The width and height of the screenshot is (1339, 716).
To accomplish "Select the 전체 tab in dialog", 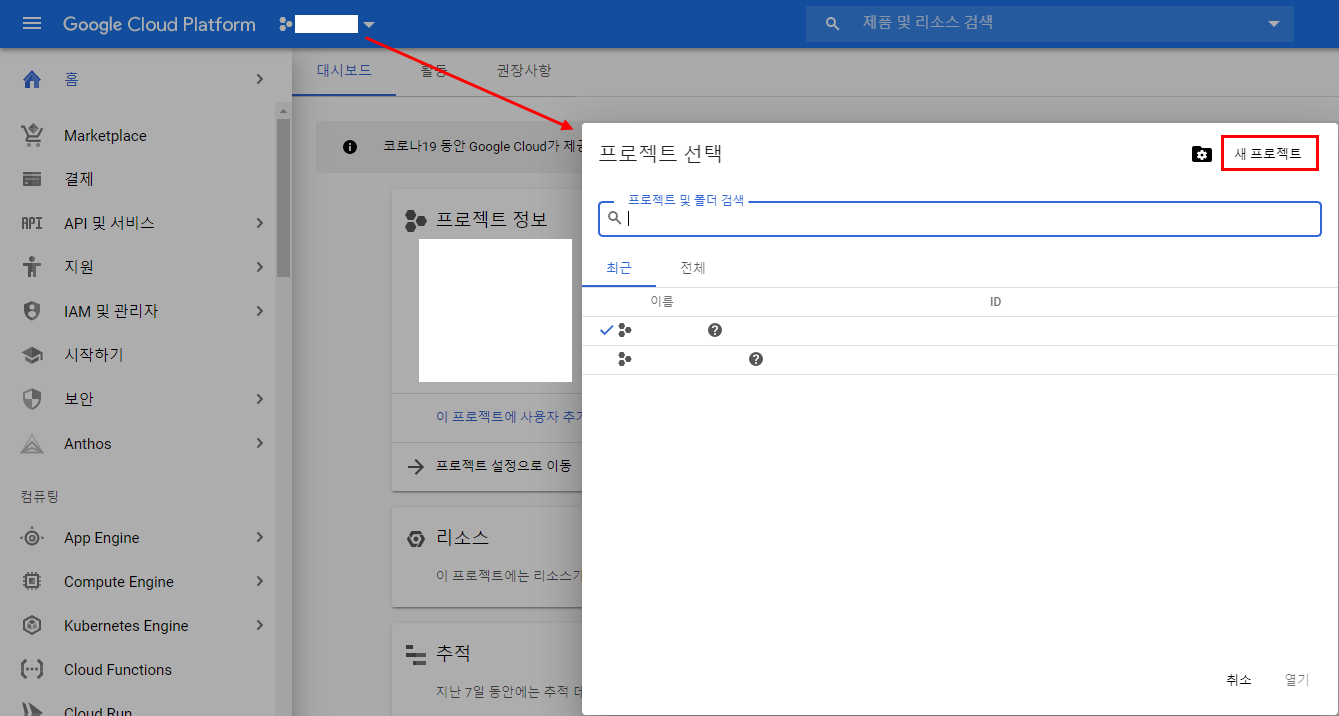I will point(693,268).
